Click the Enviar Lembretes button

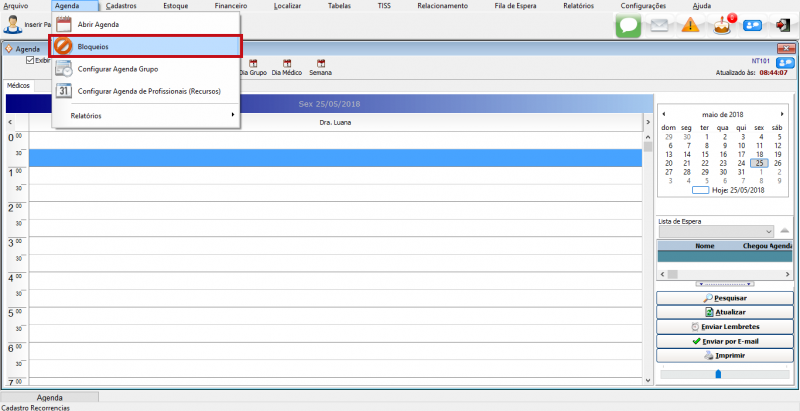tap(723, 327)
